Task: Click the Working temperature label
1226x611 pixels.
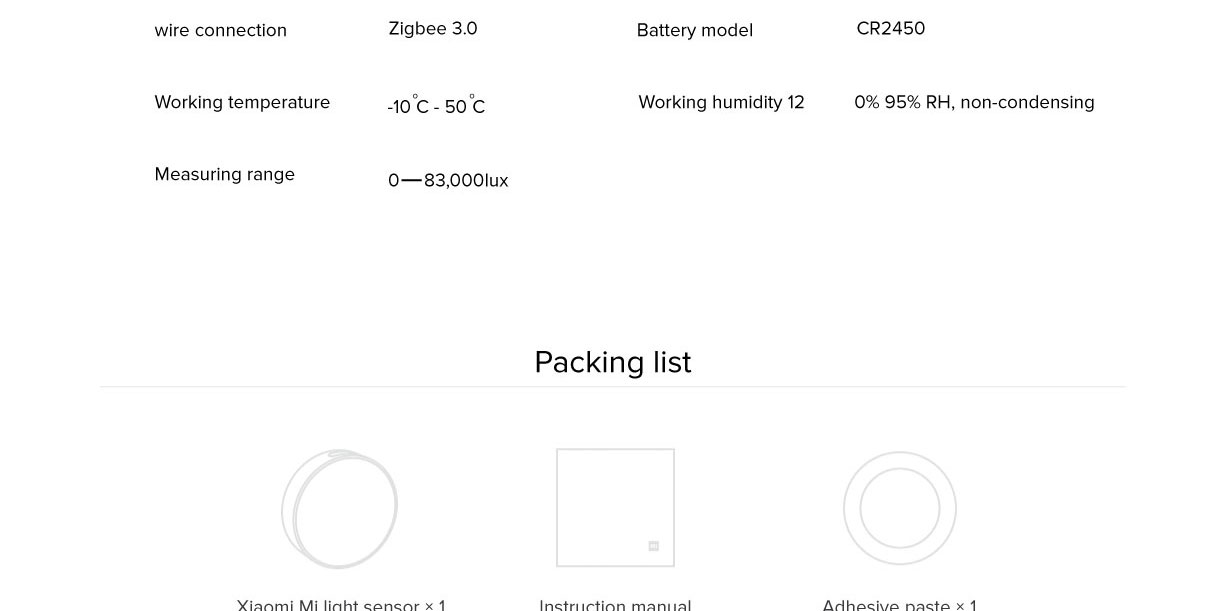Action: pos(242,102)
